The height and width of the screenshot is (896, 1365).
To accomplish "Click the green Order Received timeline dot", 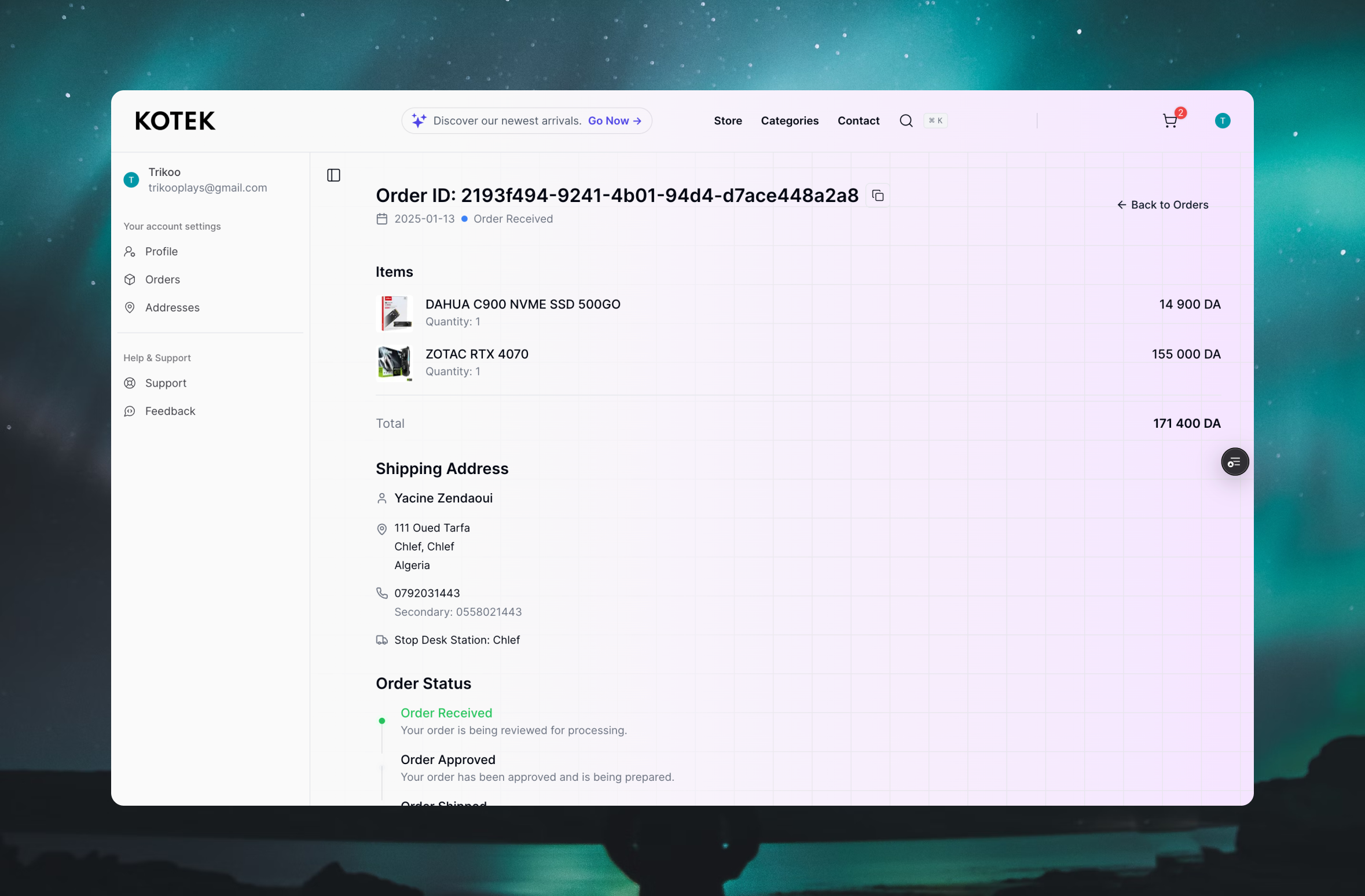I will tap(381, 721).
